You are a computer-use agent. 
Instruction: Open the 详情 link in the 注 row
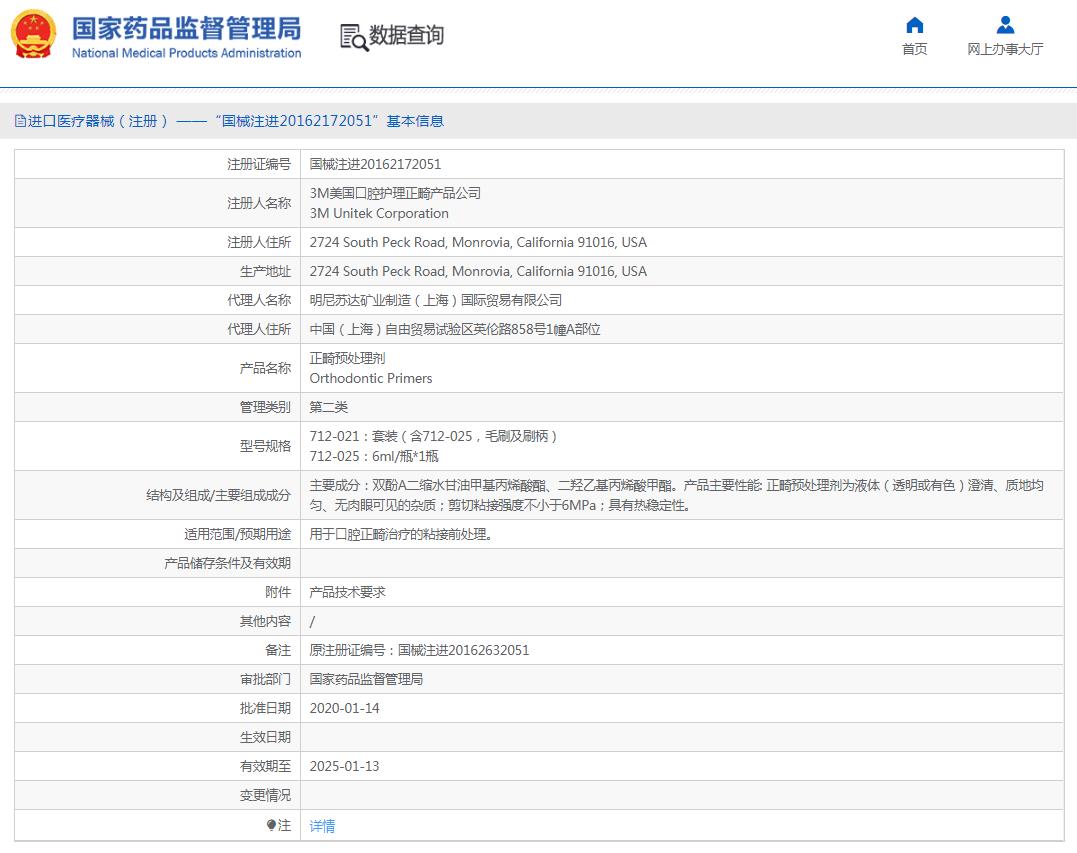pyautogui.click(x=322, y=826)
